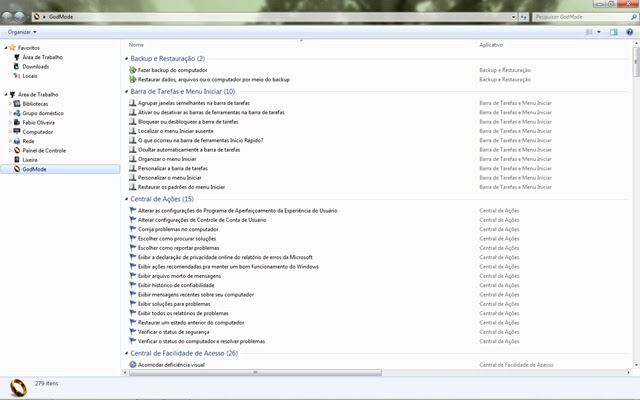This screenshot has height=400, width=640.
Task: Select Fabio Oliveira in the tree
Action: (38, 122)
